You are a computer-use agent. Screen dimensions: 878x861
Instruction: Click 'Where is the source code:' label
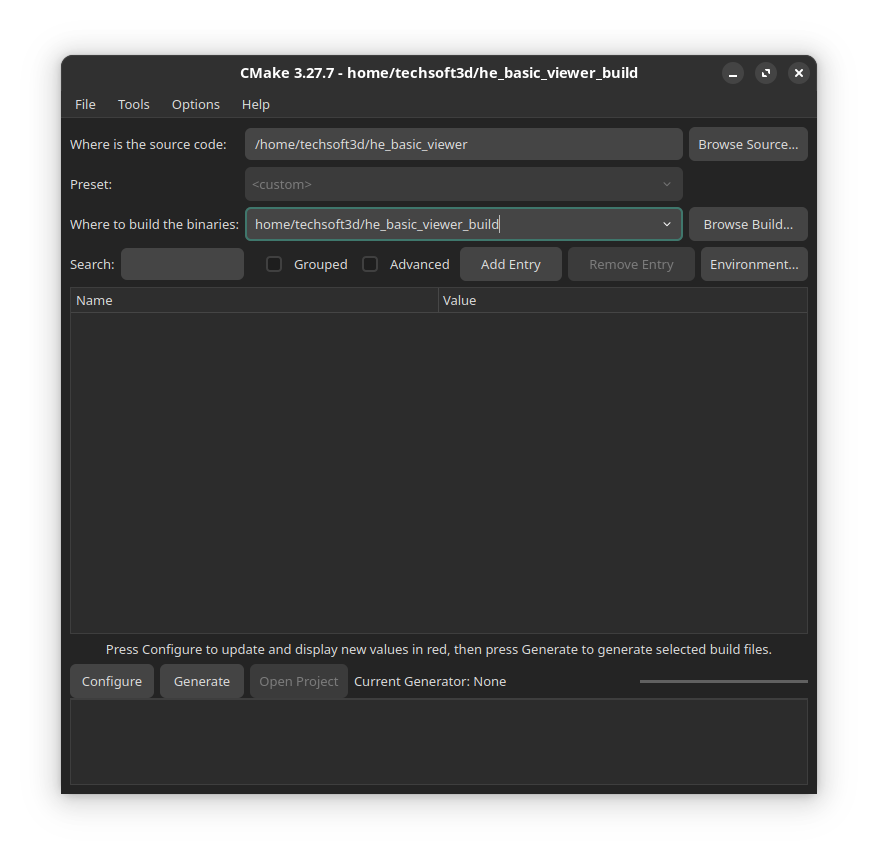tap(148, 144)
